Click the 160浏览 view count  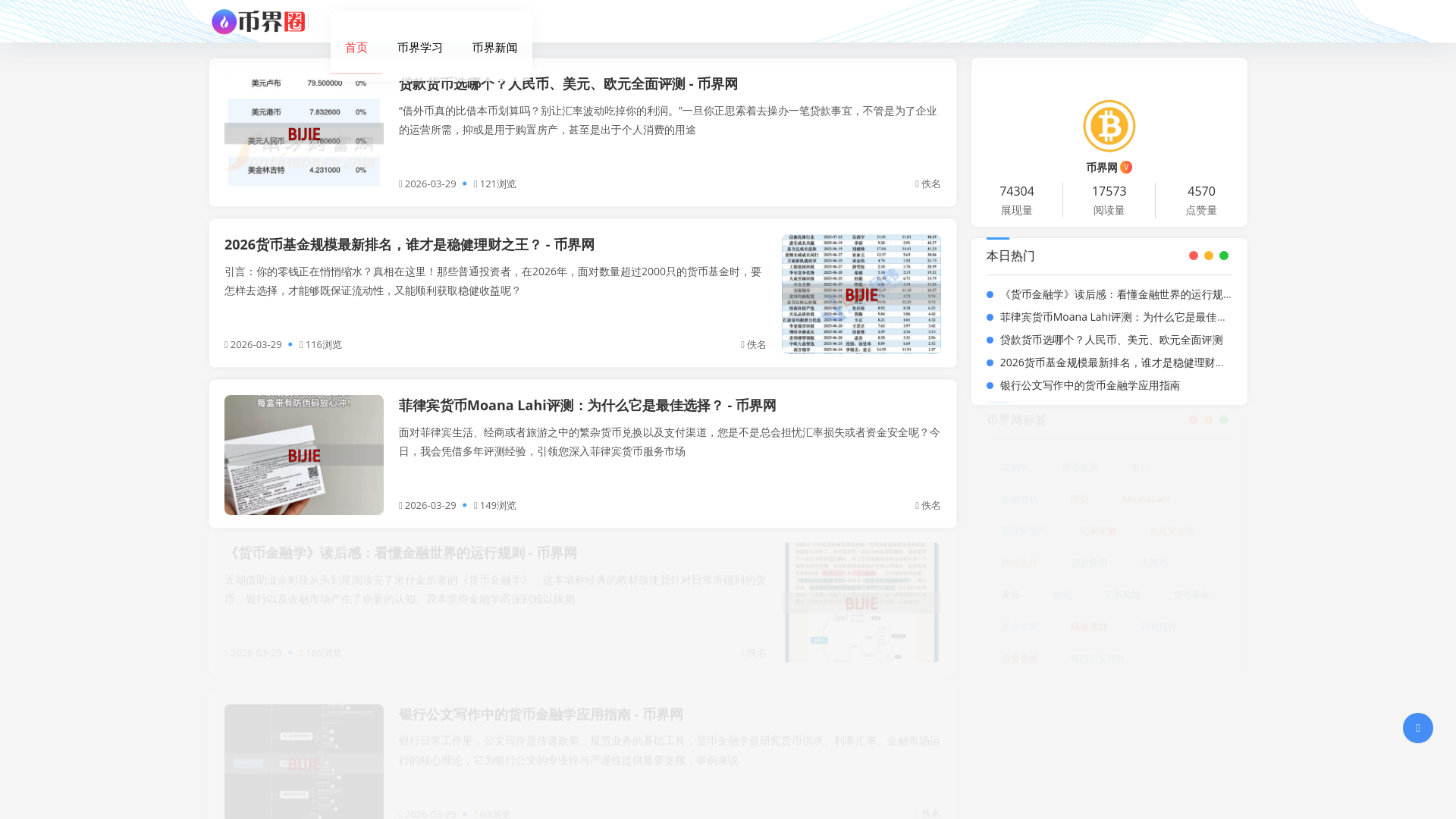click(321, 653)
